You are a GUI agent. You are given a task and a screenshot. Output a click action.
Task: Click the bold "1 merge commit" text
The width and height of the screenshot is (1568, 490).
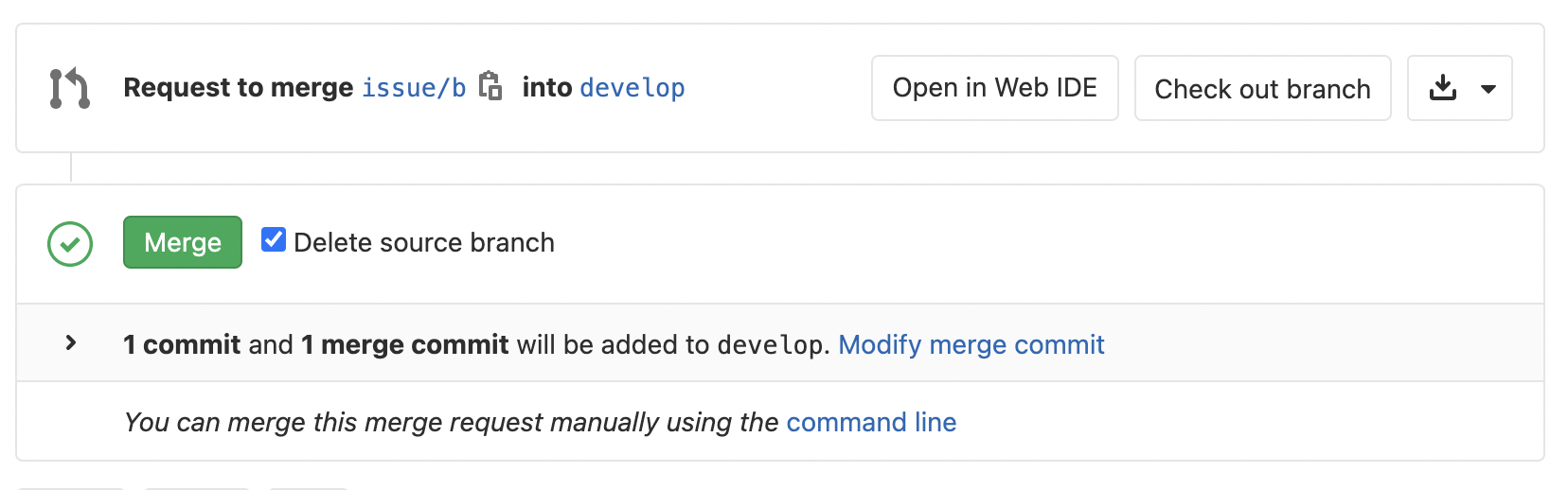[404, 344]
